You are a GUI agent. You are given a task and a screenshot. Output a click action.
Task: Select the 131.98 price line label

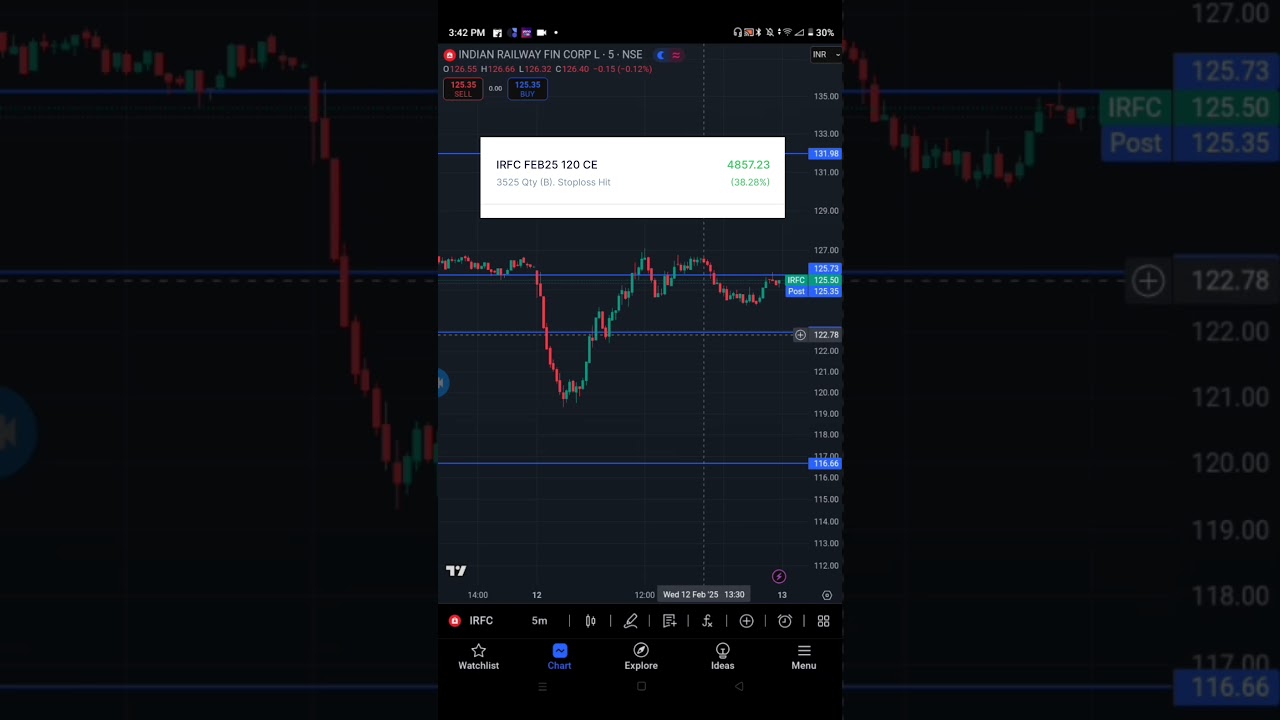click(x=826, y=154)
